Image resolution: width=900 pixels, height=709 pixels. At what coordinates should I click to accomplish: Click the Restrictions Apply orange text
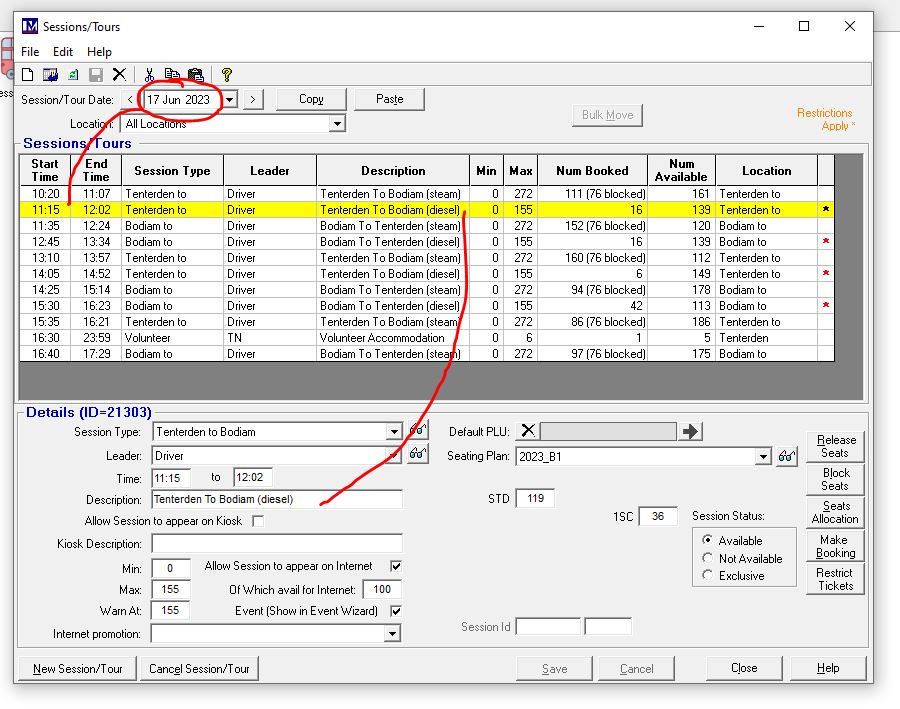(825, 119)
